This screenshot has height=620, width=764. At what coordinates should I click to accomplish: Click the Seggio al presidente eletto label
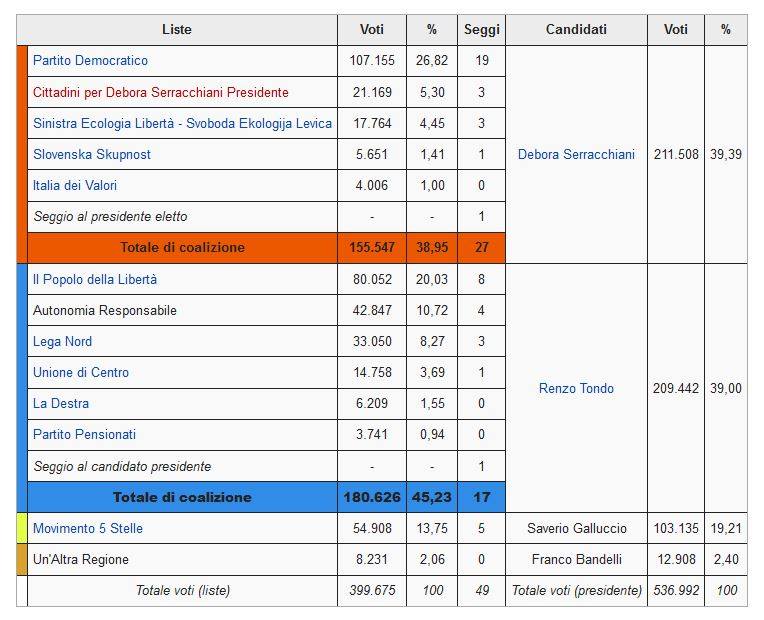tap(110, 216)
